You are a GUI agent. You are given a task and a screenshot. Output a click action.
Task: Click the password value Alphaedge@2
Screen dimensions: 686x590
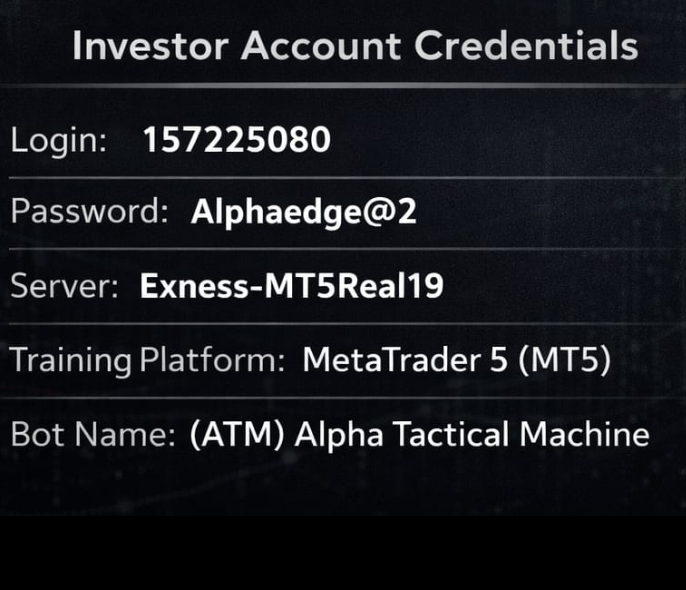(304, 212)
